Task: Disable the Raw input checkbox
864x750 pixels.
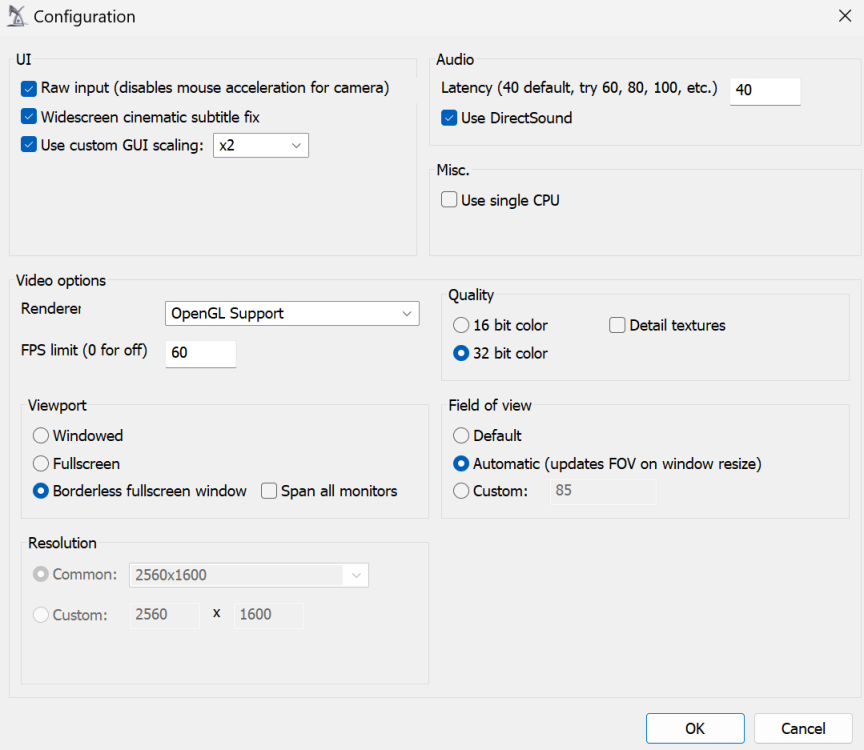Action: coord(29,88)
